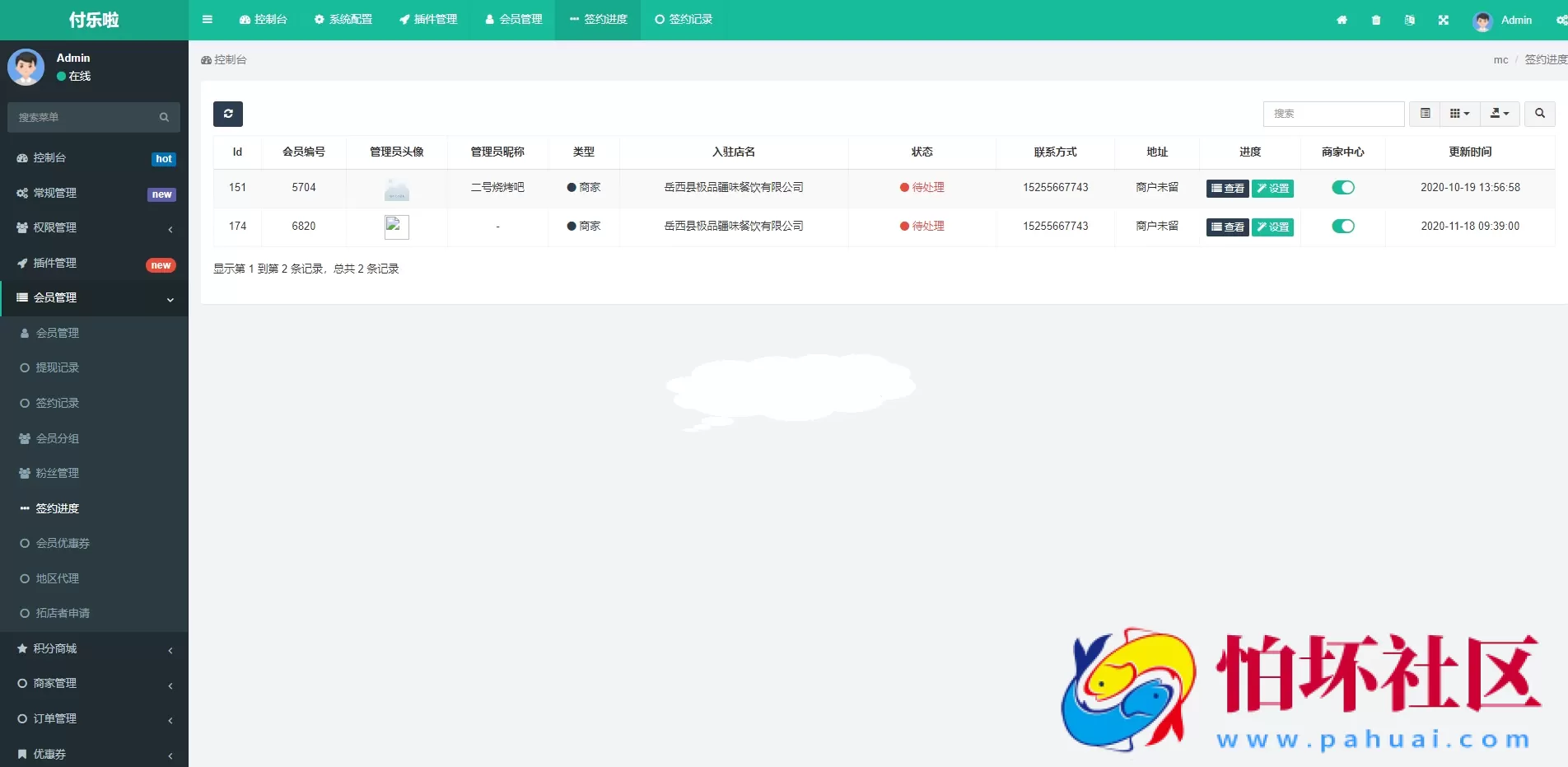Click 查看 button for record 5704
This screenshot has width=1568, height=767.
(x=1226, y=188)
